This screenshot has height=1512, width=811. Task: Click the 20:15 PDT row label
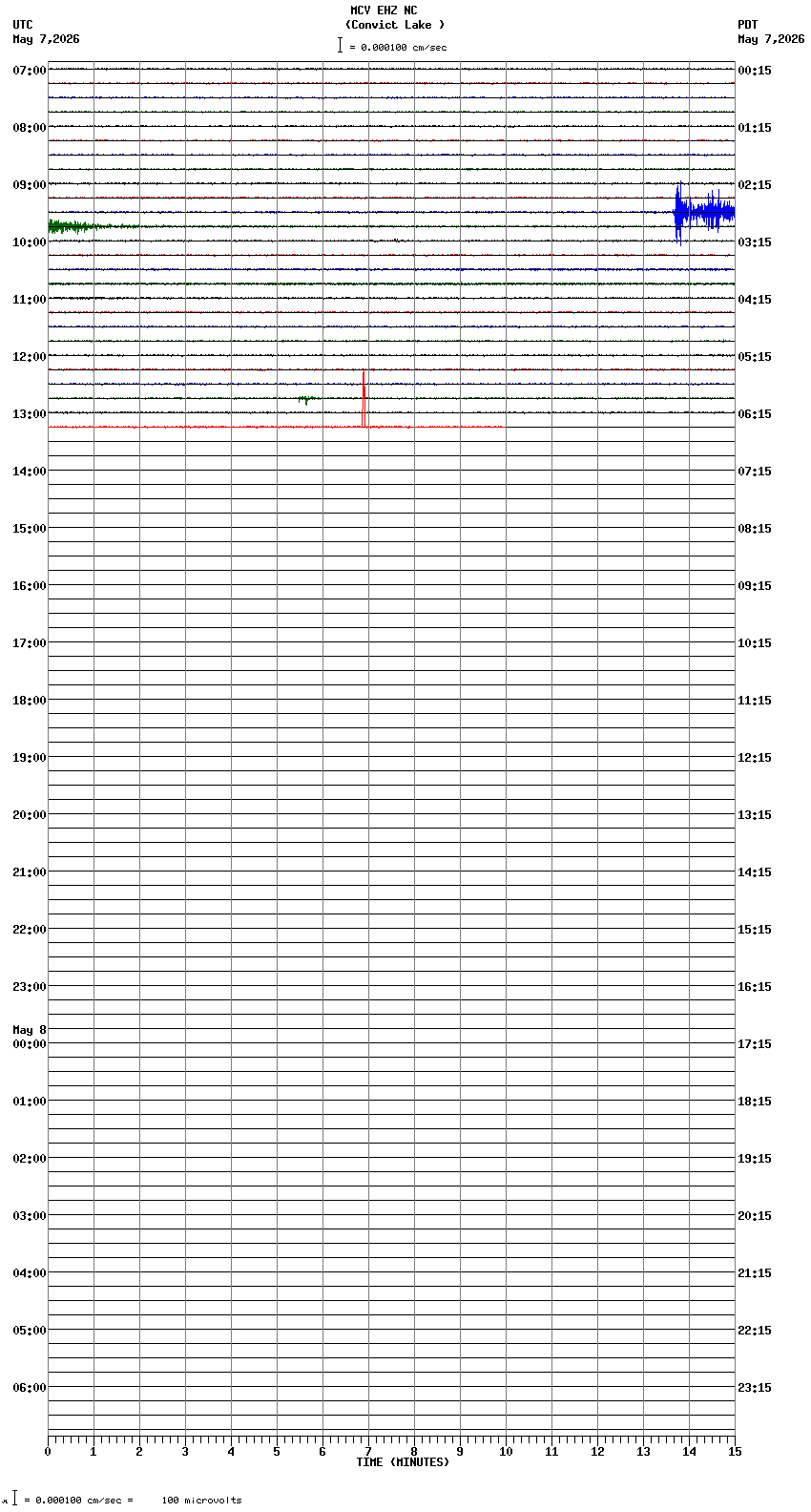[x=755, y=1216]
